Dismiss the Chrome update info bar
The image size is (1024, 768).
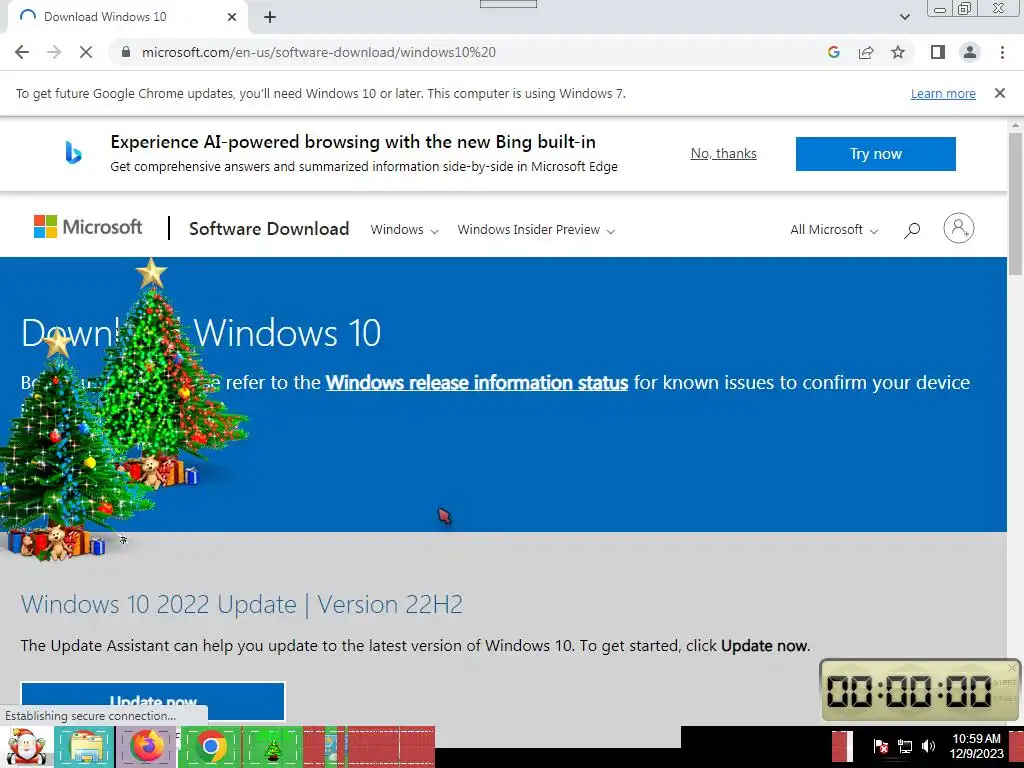point(999,93)
